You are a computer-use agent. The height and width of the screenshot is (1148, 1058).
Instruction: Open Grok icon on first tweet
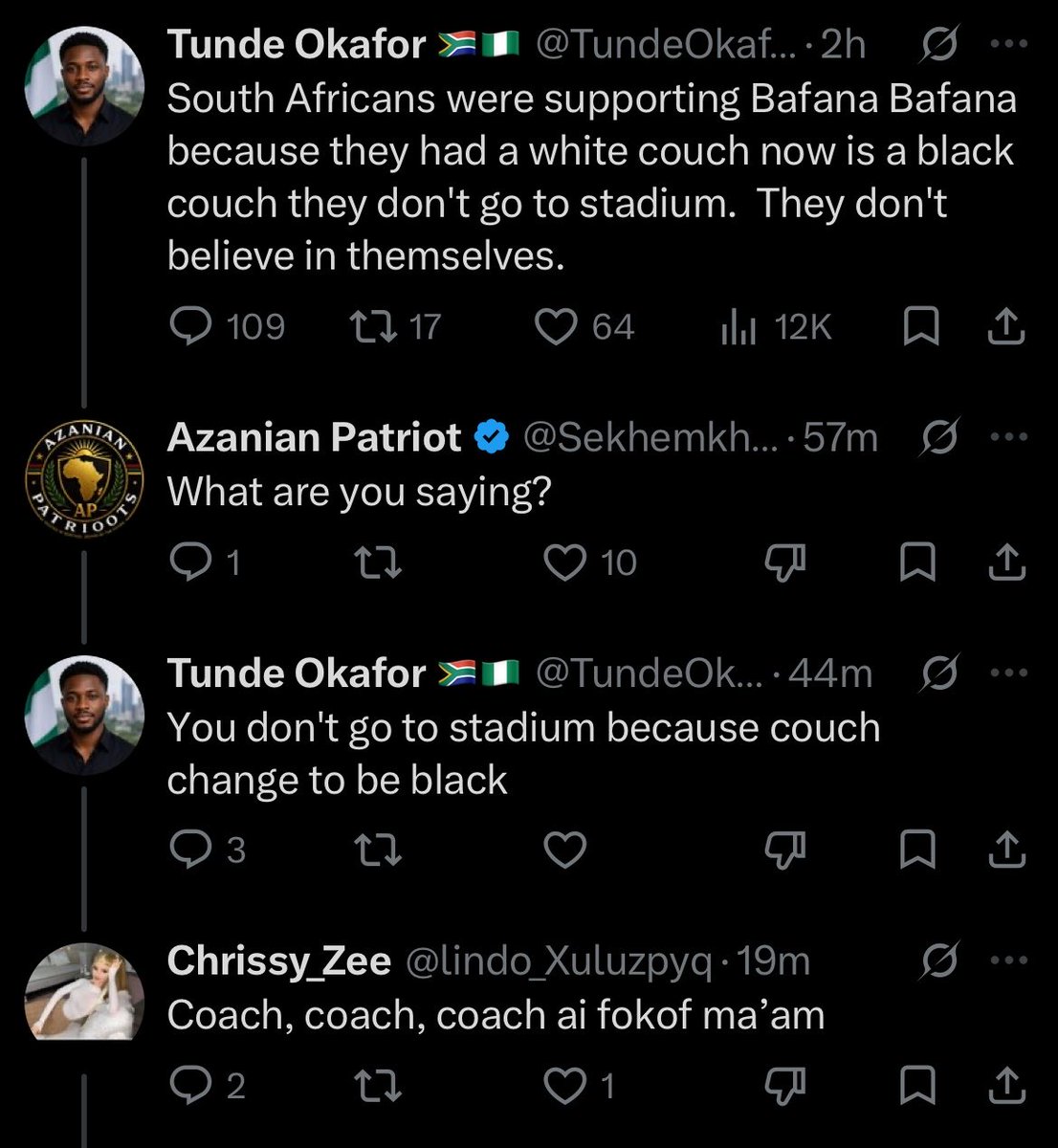click(938, 45)
